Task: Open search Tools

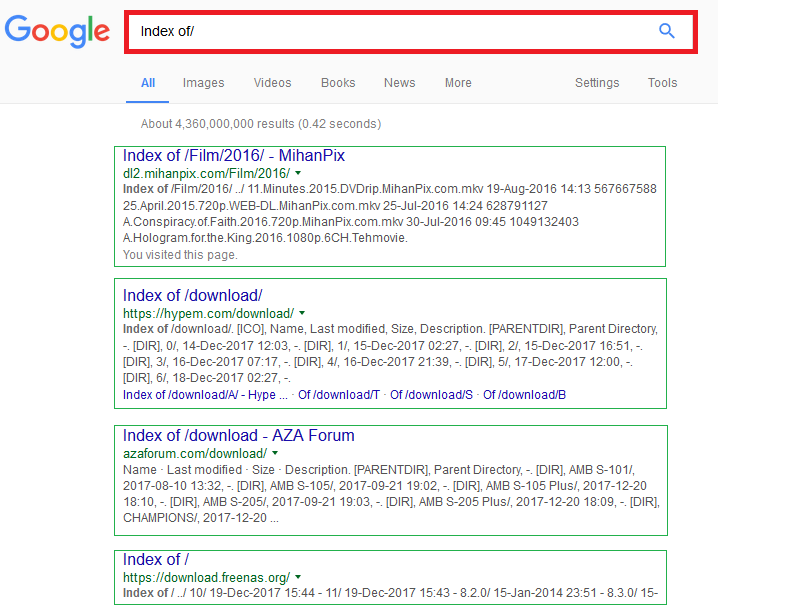Action: (662, 83)
